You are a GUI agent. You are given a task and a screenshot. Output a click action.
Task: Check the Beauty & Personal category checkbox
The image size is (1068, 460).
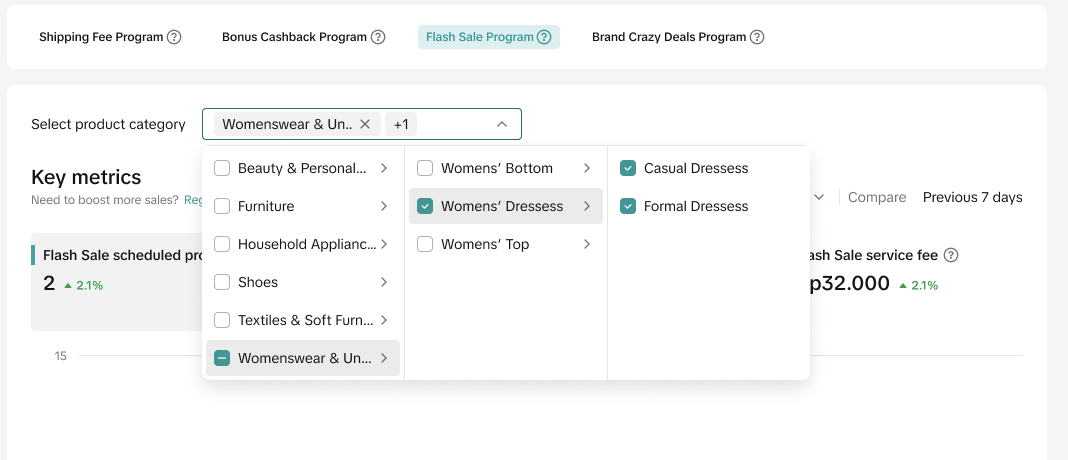(x=222, y=168)
